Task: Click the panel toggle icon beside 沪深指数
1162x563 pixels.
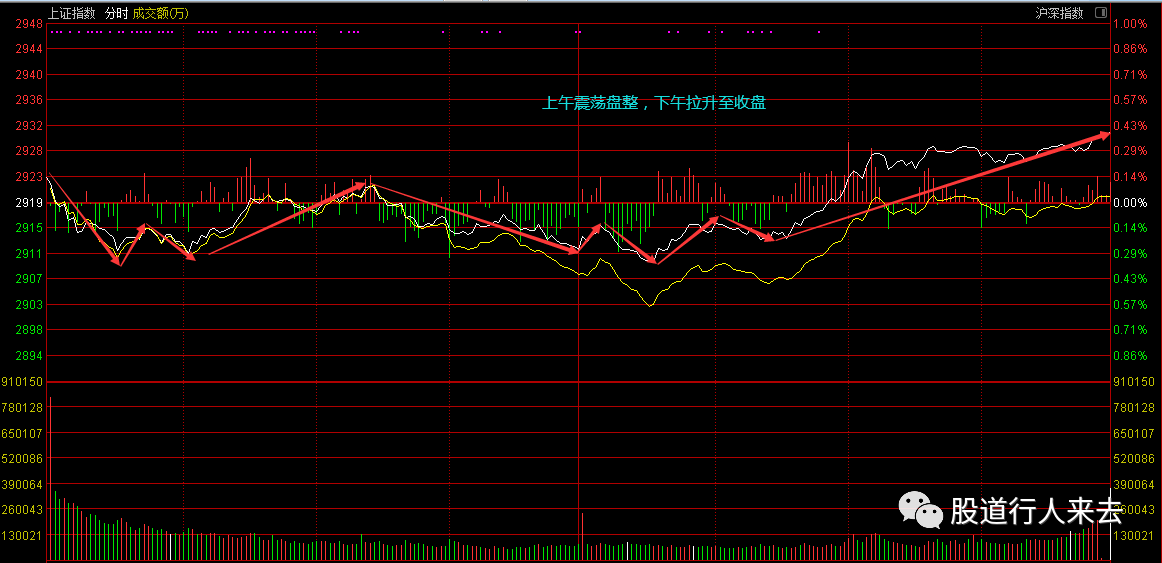Action: click(1101, 13)
